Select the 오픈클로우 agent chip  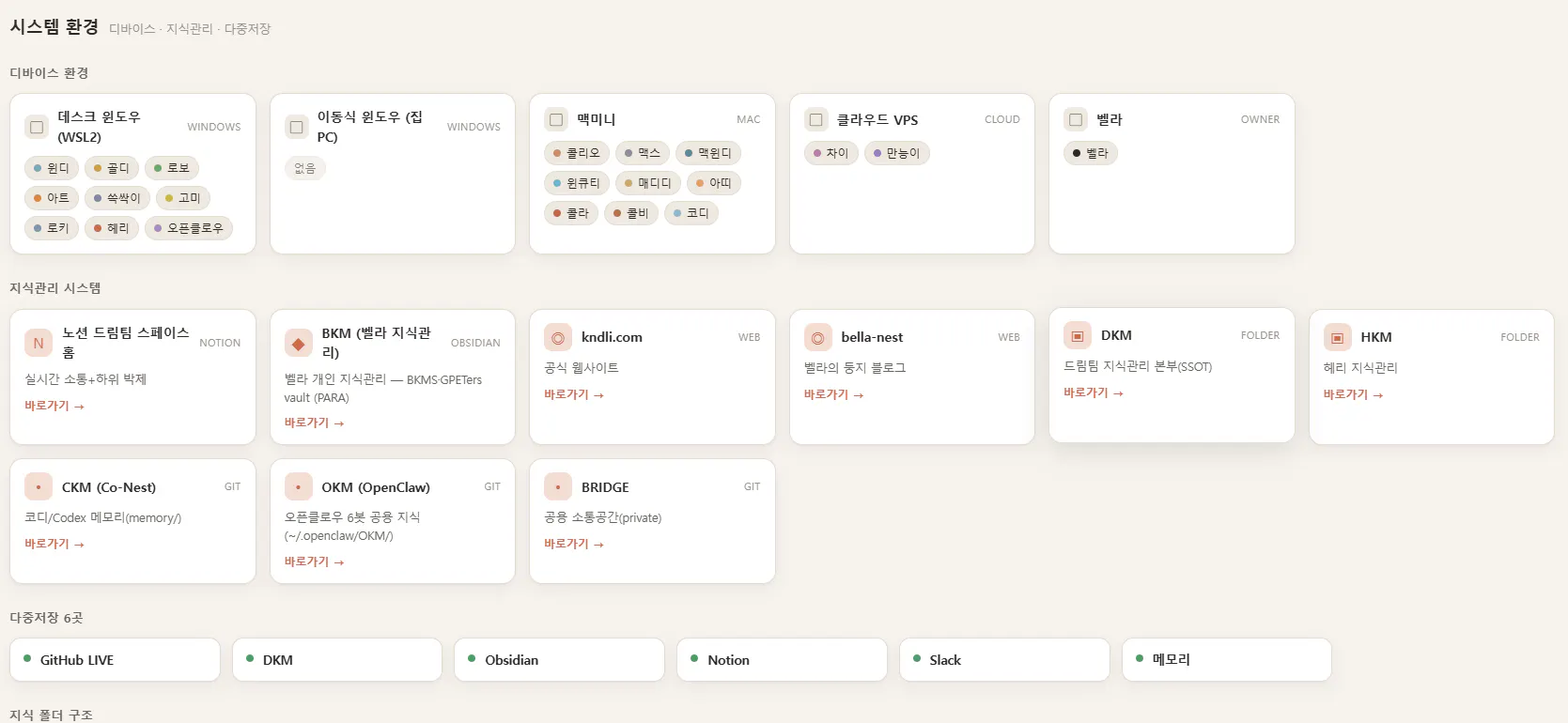(189, 228)
